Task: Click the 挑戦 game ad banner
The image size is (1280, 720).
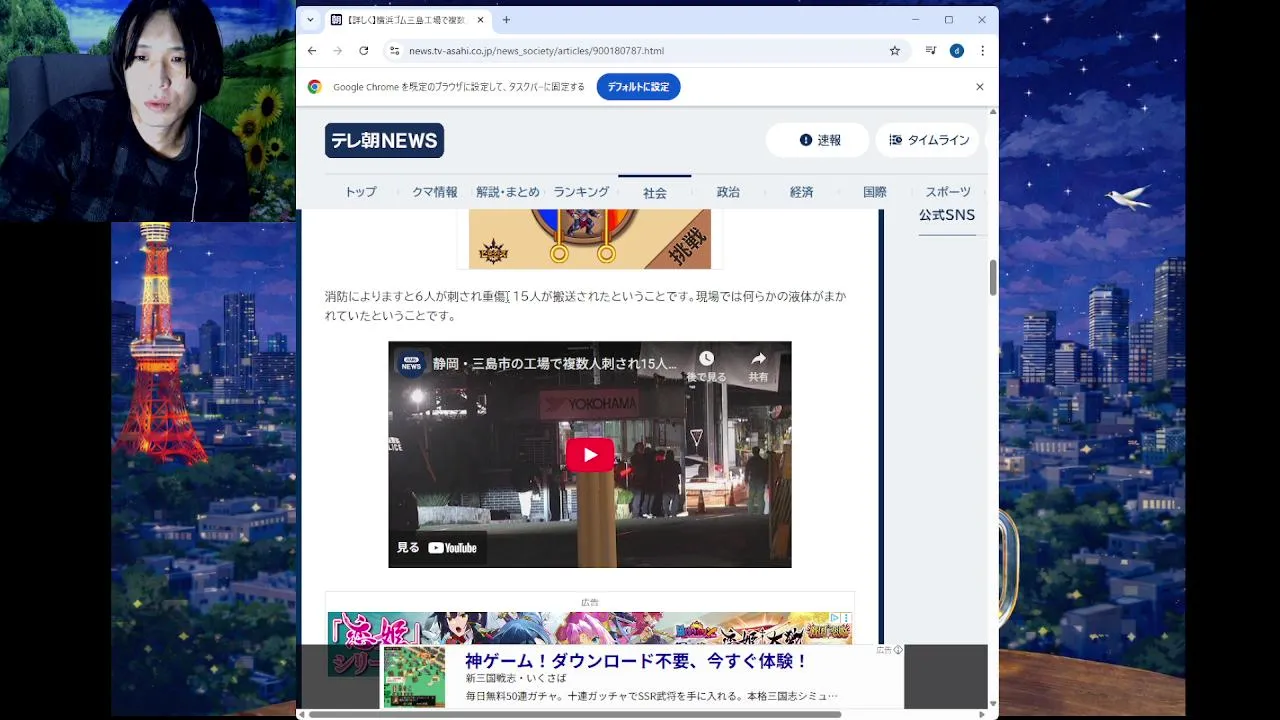Action: pos(590,239)
